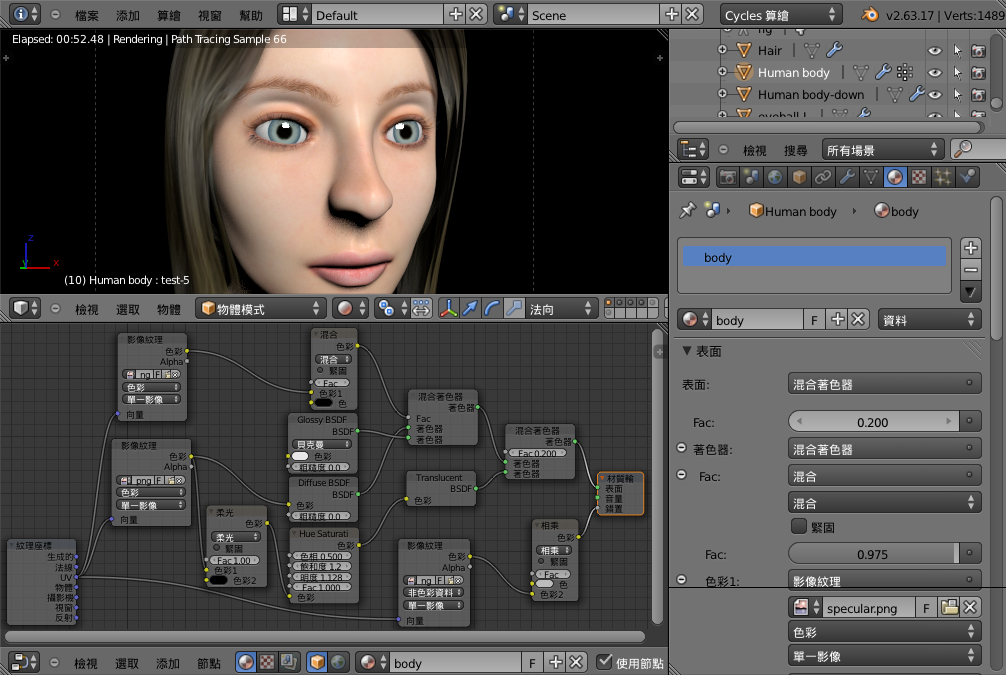This screenshot has height=675, width=1006.
Task: Select material nodes tree type in node editor
Action: click(x=246, y=662)
